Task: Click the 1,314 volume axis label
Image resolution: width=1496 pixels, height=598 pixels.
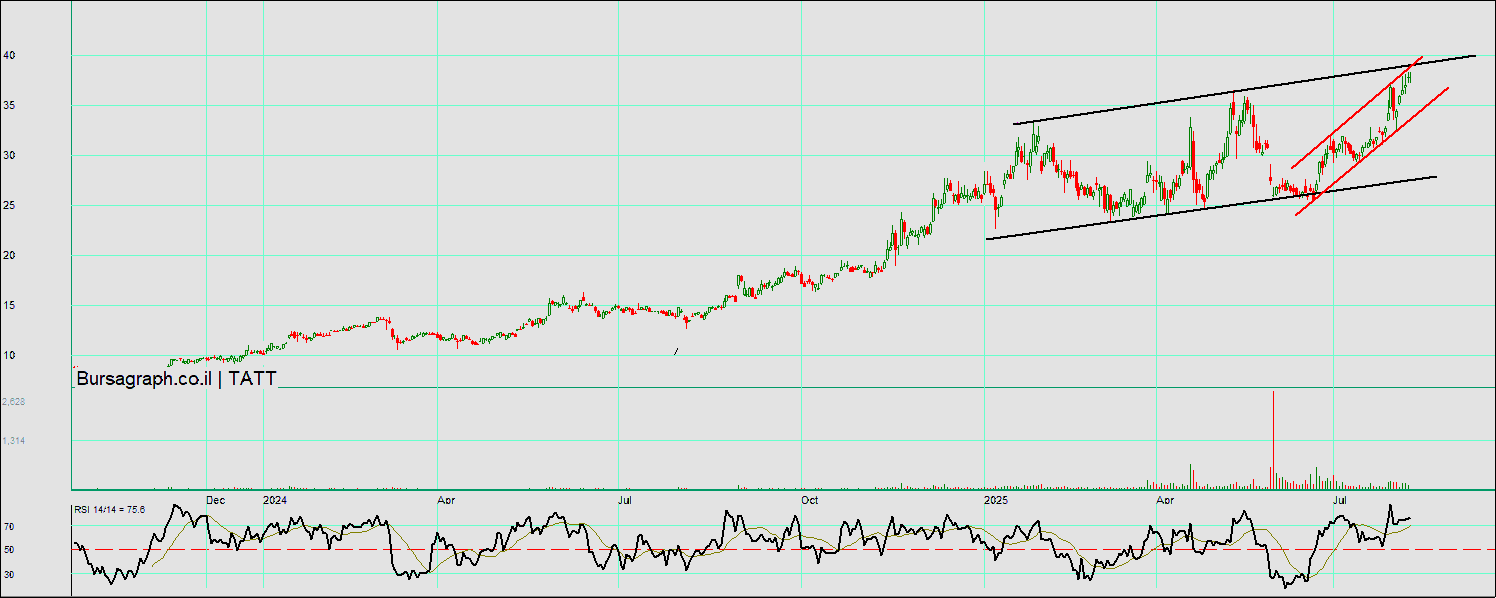Action: [x=14, y=440]
